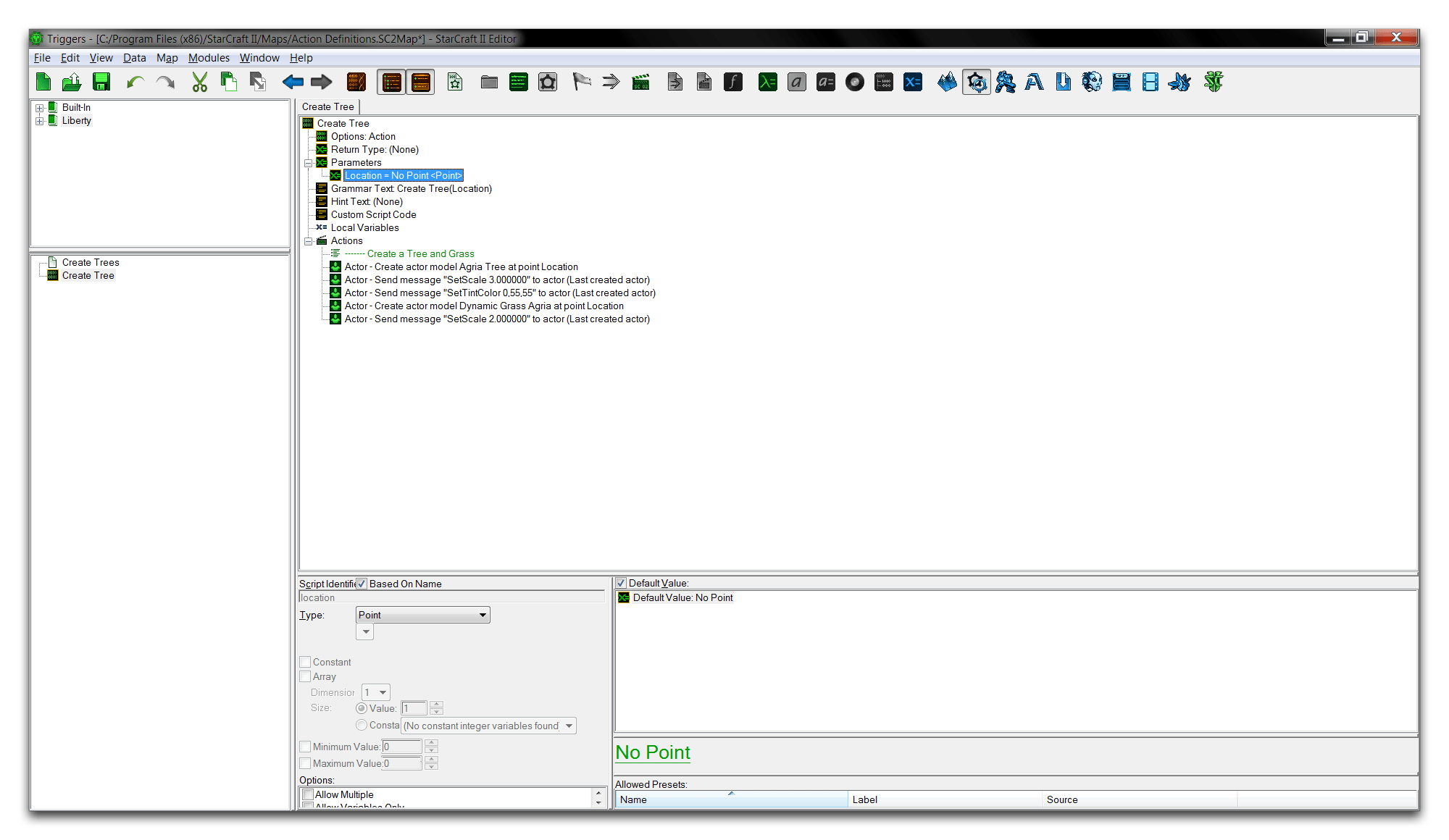Click the blue Back arrow icon
The width and height of the screenshot is (1449, 840).
pos(293,83)
